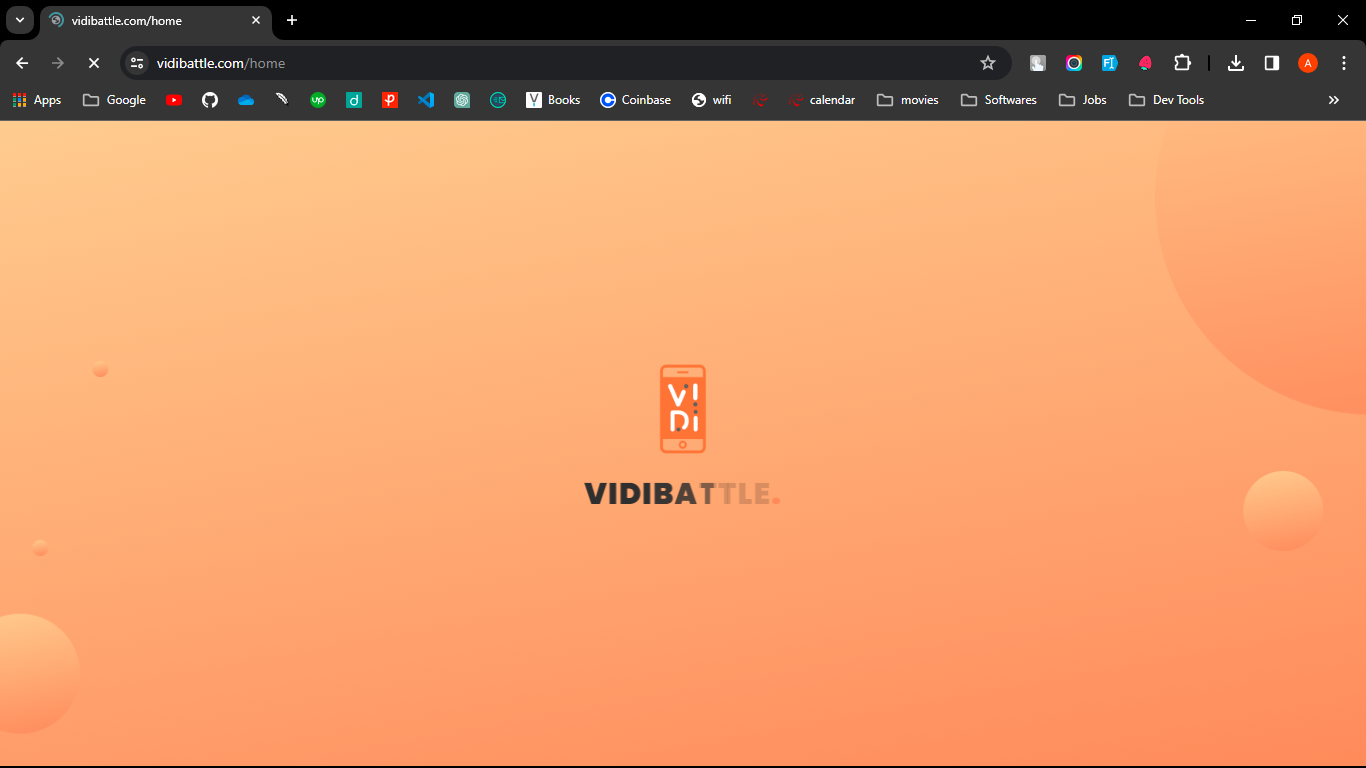Open the Chrome three-dot menu
1366x768 pixels.
click(1344, 63)
